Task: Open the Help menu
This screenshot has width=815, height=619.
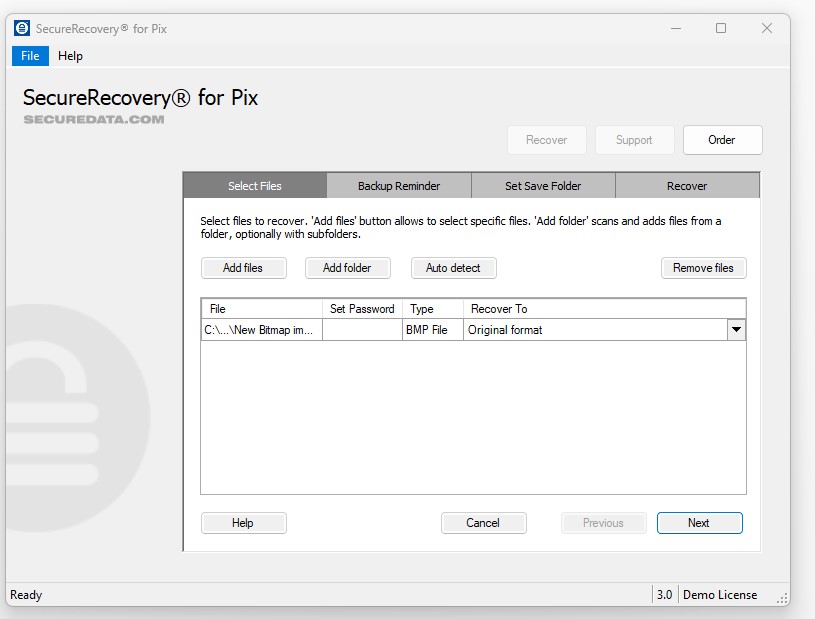Action: click(70, 56)
